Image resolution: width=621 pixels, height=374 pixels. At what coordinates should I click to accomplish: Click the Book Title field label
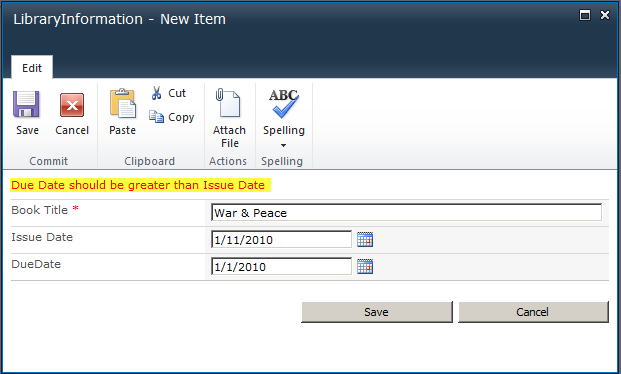point(40,210)
